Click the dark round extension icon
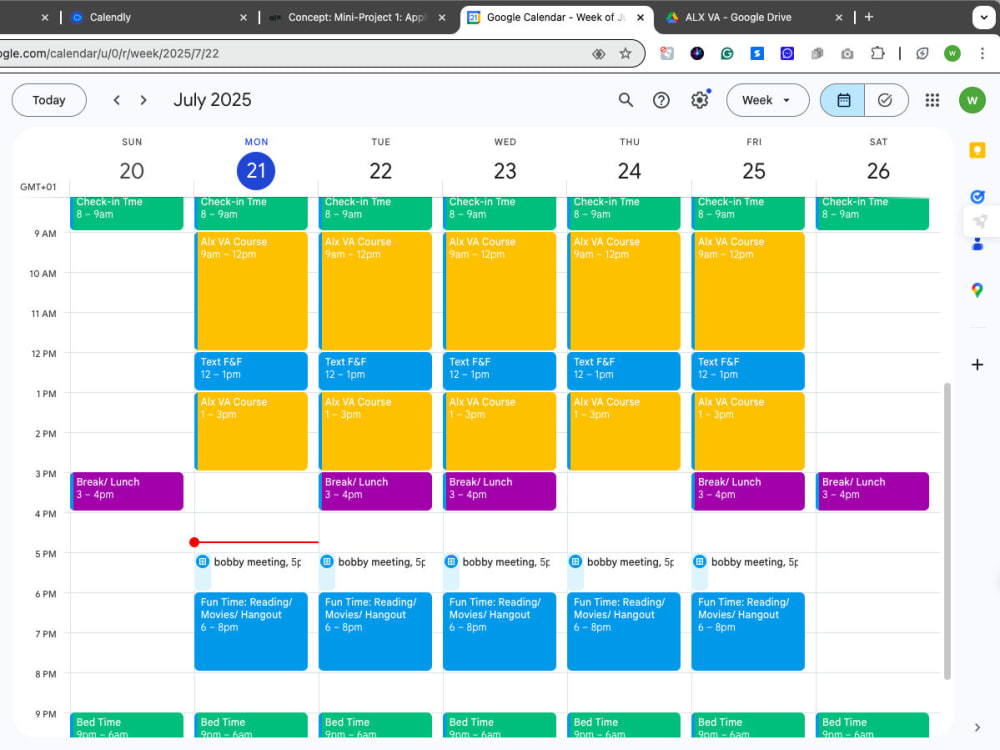Image resolution: width=1000 pixels, height=750 pixels. click(x=697, y=54)
